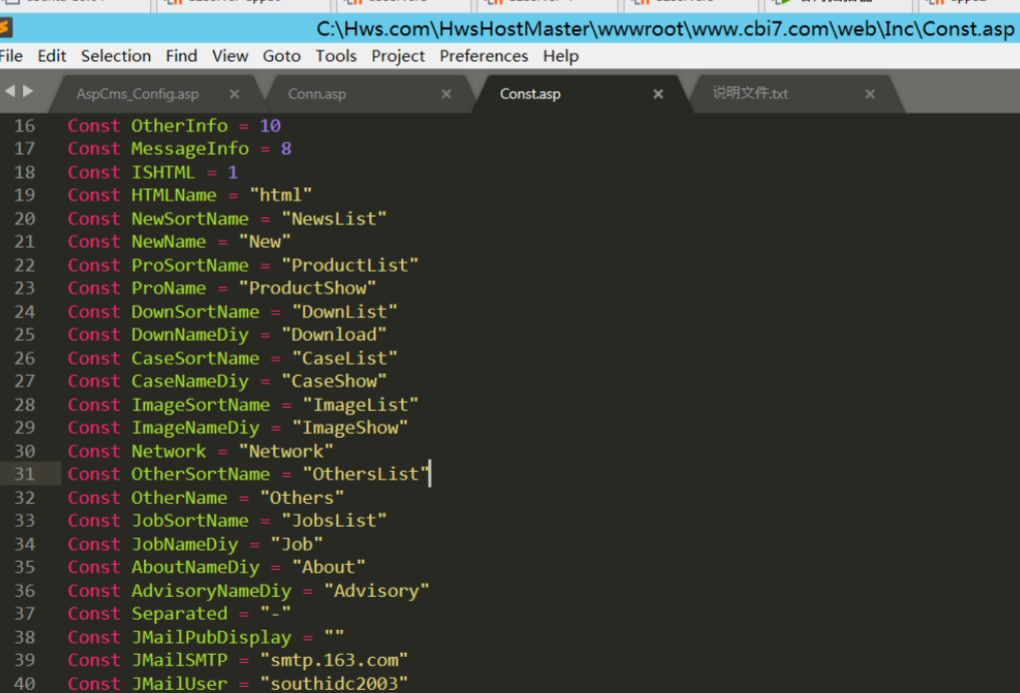Viewport: 1020px width, 693px height.
Task: Click line number 31 in the gutter
Action: point(24,474)
